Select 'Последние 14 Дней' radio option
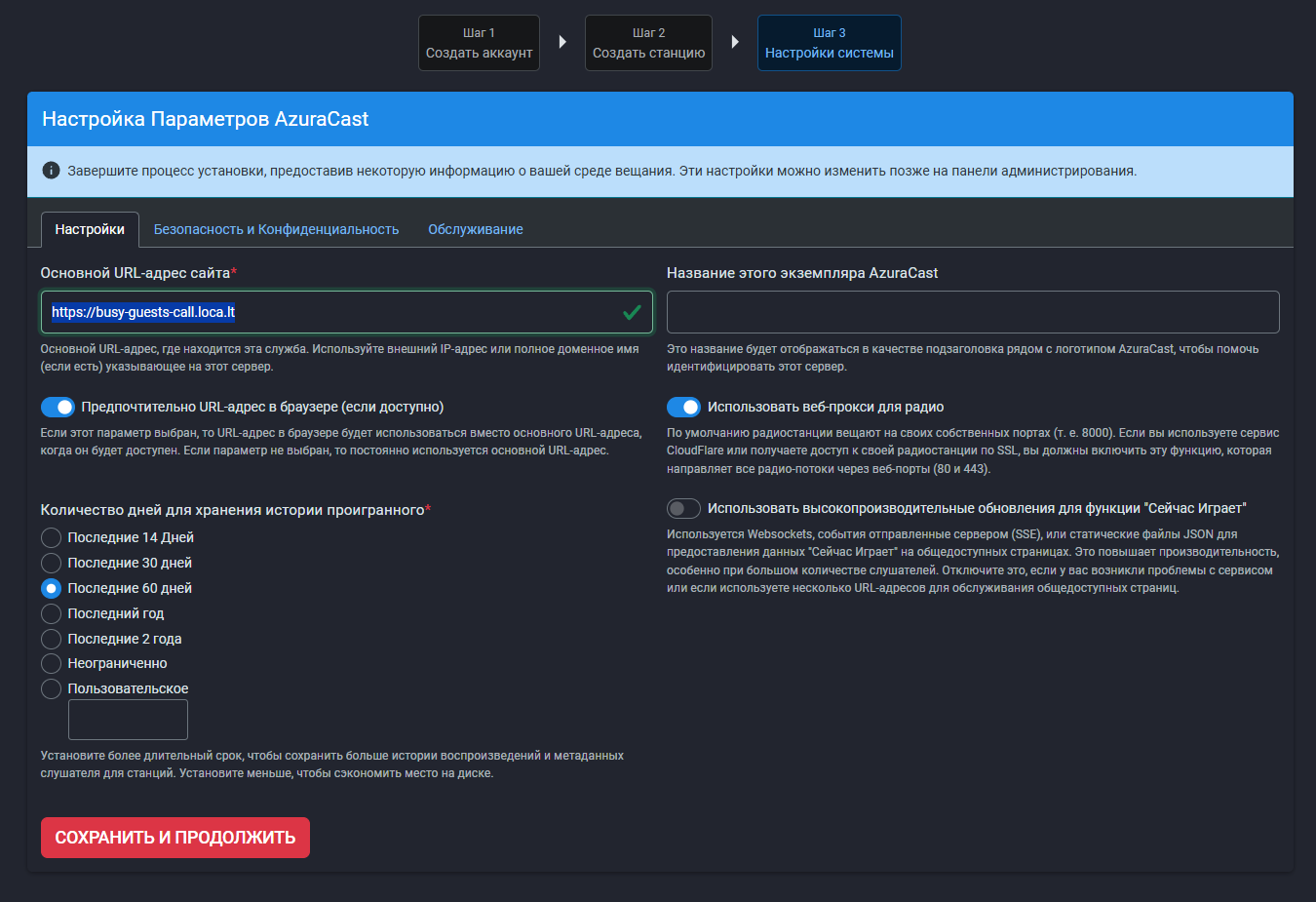The width and height of the screenshot is (1316, 902). pyautogui.click(x=52, y=537)
